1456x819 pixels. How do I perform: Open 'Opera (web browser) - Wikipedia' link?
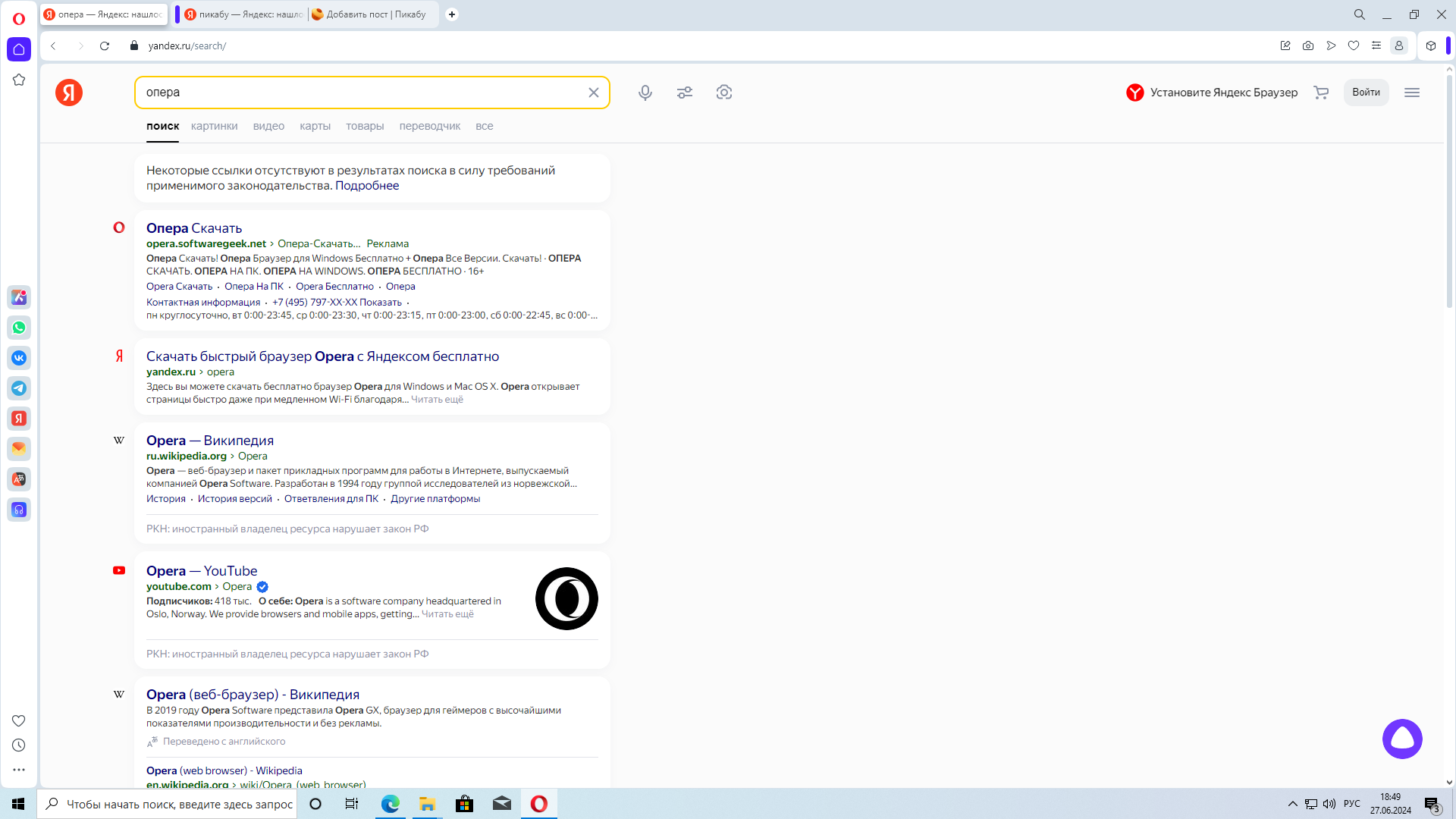click(224, 770)
